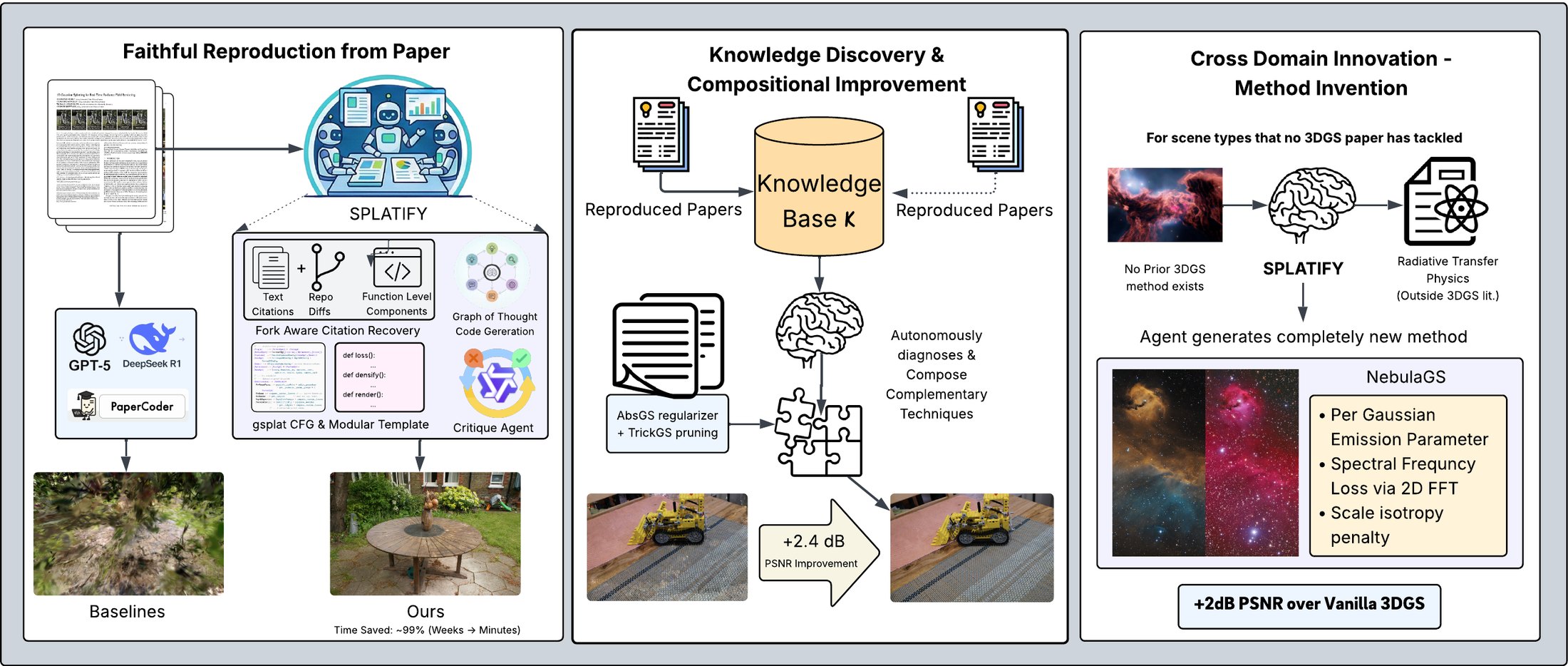The image size is (1568, 666).
Task: Open the pink NebulaGS image
Action: pos(1252,463)
